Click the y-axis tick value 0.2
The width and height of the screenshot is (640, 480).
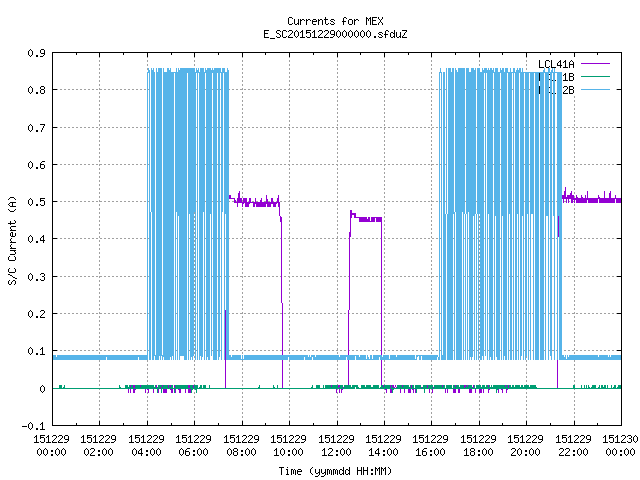[36, 314]
